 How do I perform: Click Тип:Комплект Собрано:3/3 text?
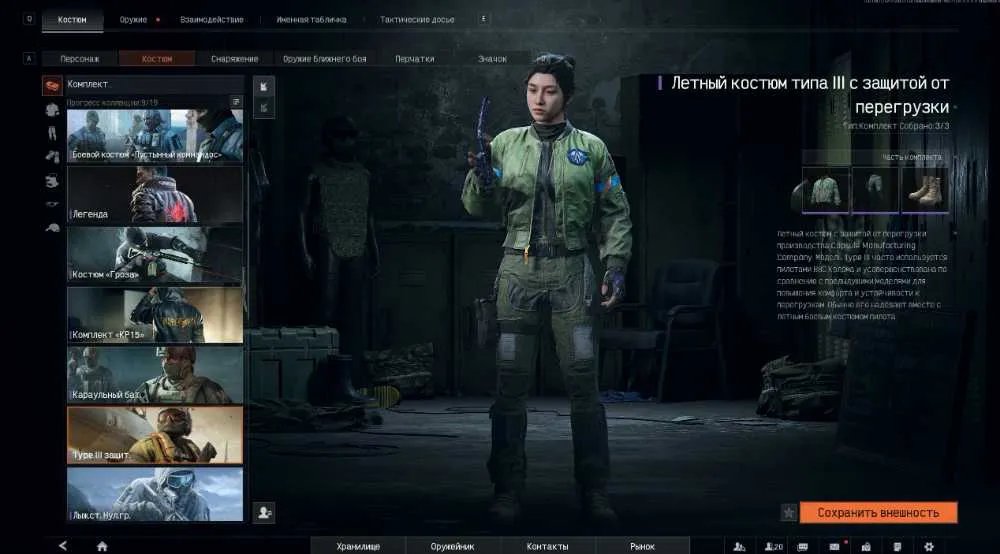(896, 126)
